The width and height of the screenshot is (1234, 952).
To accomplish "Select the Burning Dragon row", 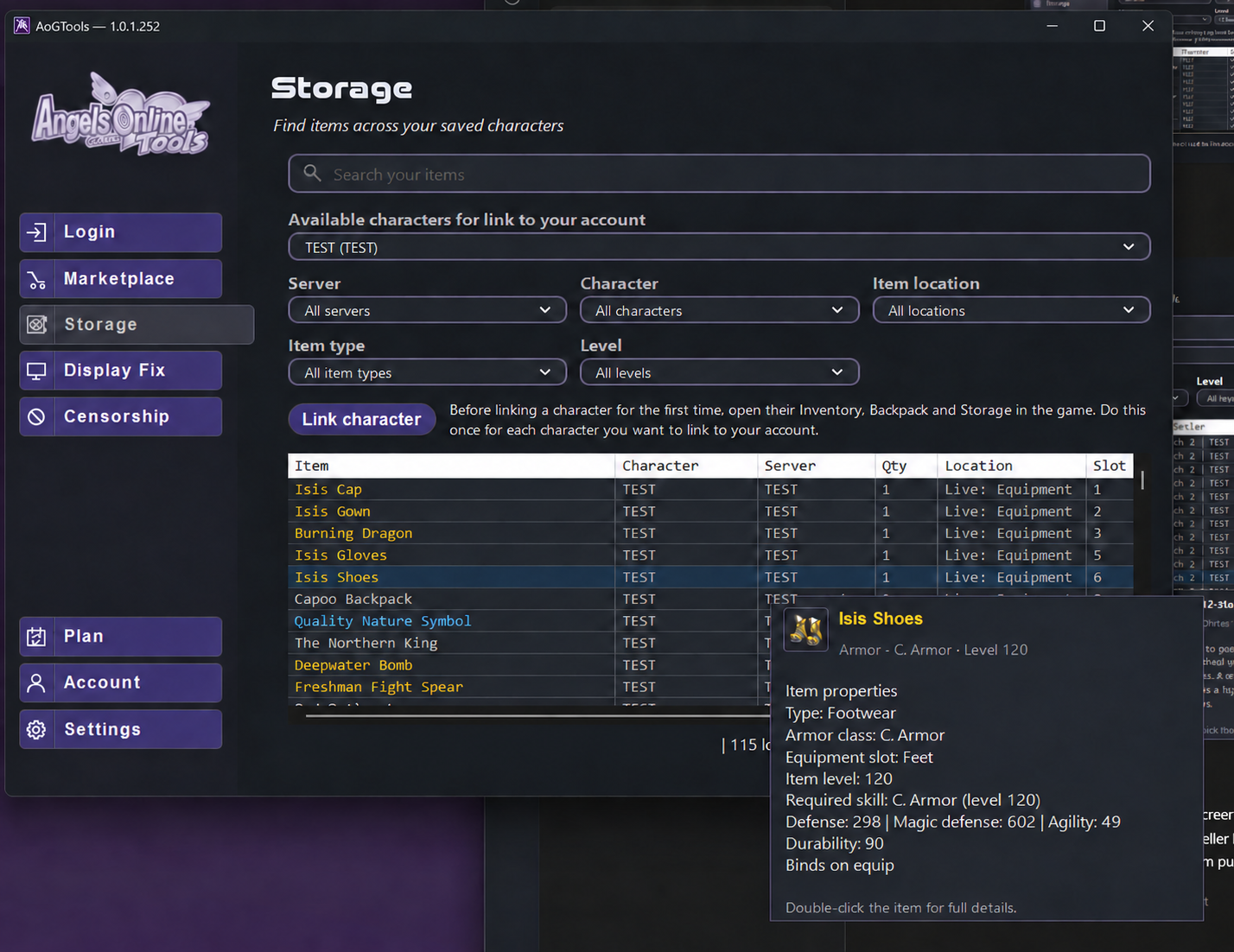I will click(x=710, y=533).
